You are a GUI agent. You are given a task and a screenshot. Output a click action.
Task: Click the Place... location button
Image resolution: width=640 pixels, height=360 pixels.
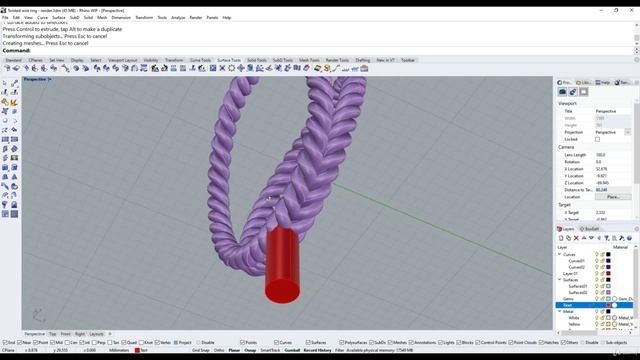click(613, 197)
